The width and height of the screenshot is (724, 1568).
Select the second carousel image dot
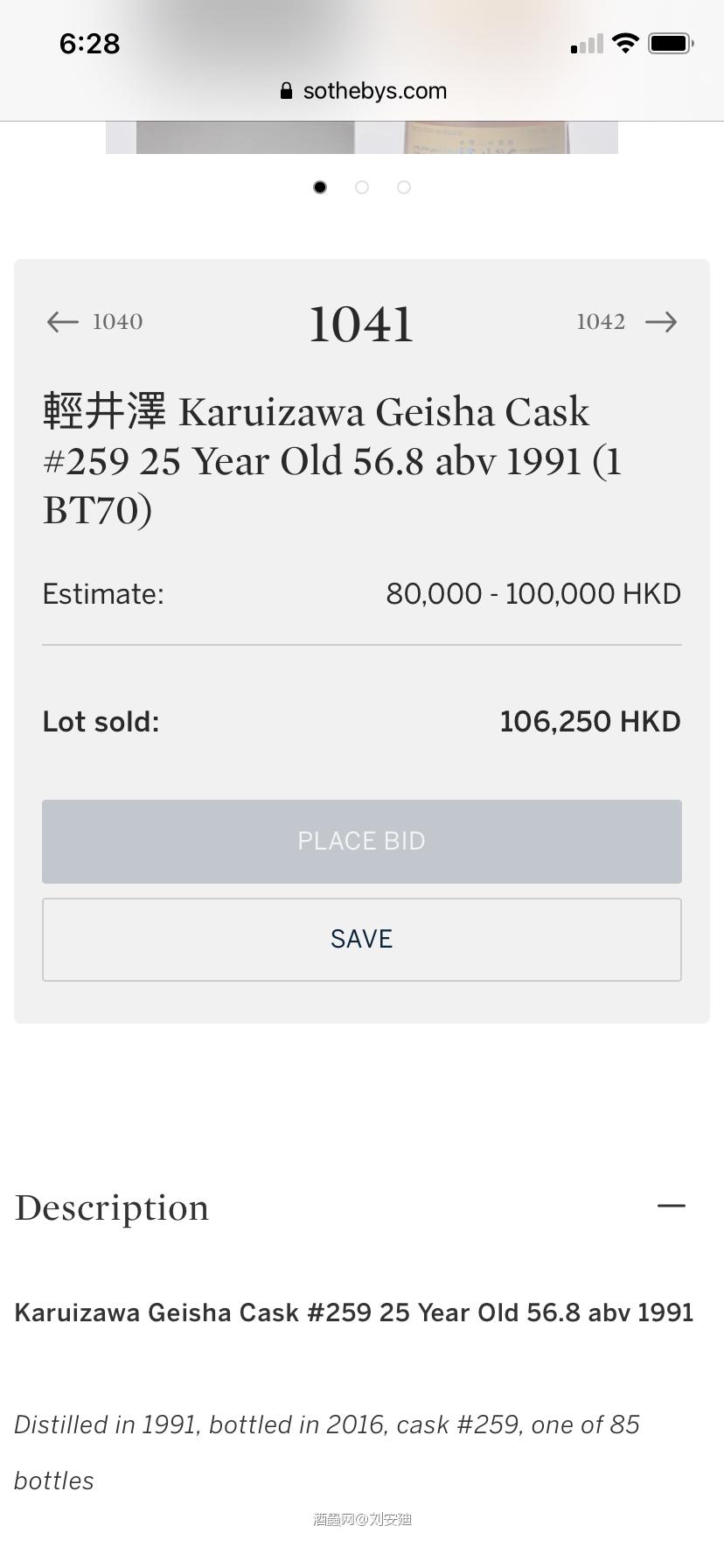pos(362,187)
